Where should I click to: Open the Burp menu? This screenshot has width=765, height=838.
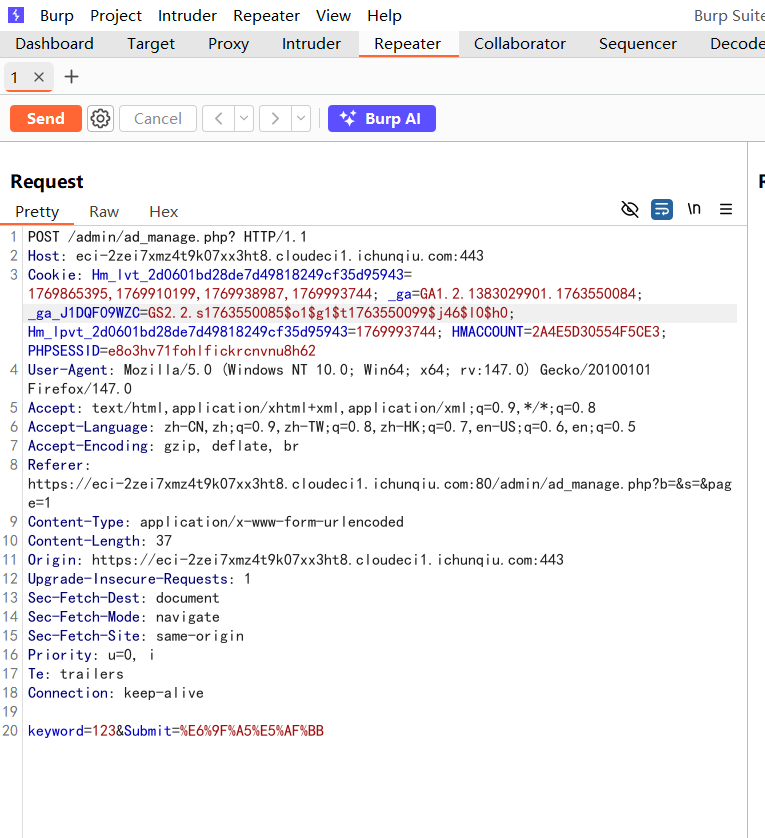57,15
